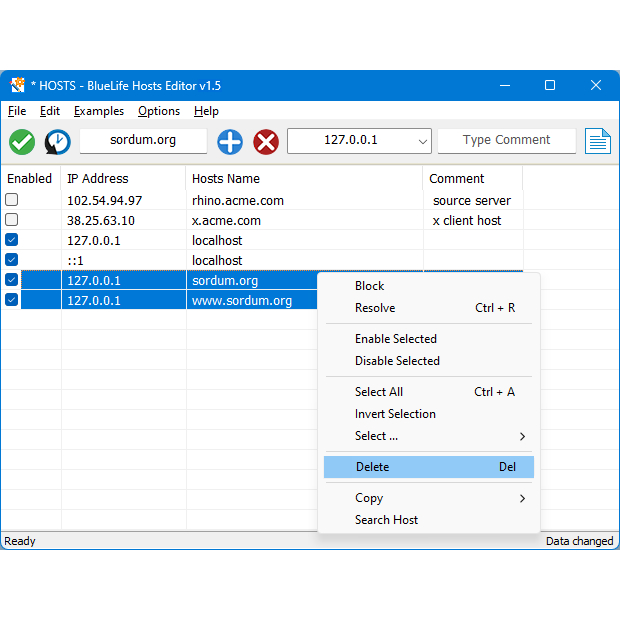Screen dimensions: 620x620
Task: Open the Options menu
Action: 159,111
